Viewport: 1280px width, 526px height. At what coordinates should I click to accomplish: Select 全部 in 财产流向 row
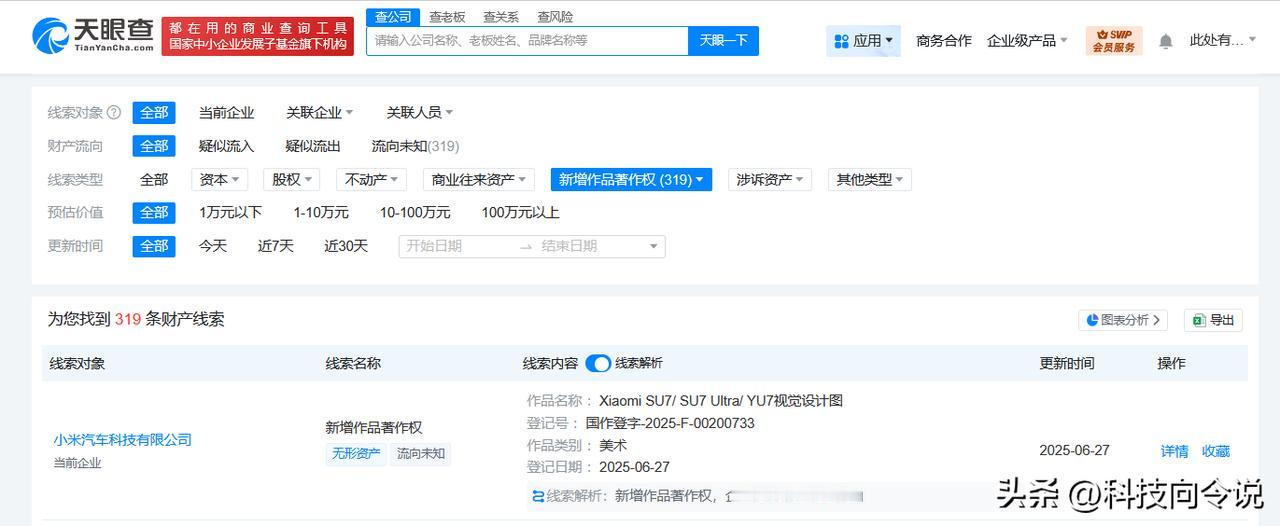[x=154, y=146]
